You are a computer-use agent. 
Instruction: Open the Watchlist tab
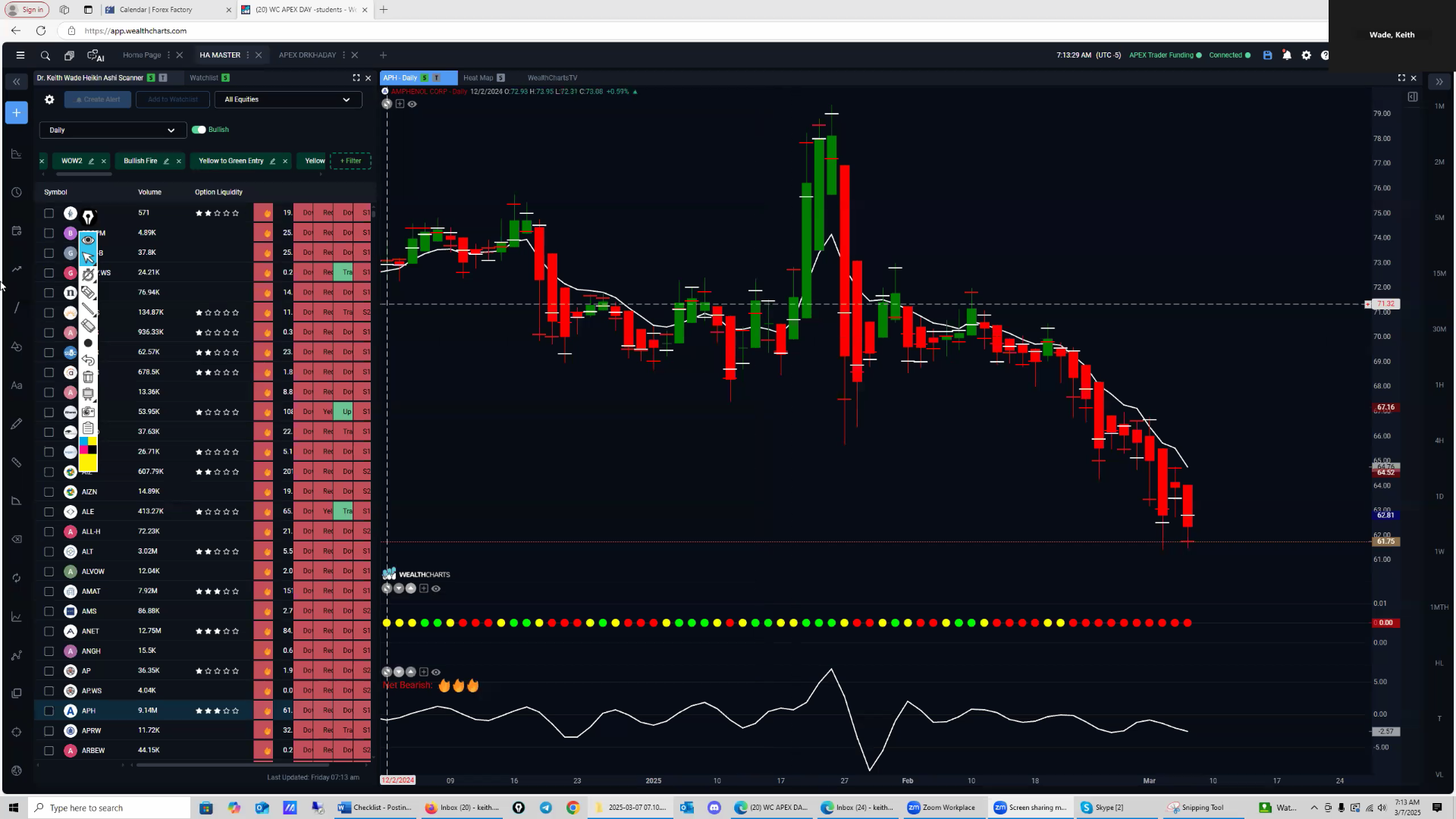tap(204, 78)
